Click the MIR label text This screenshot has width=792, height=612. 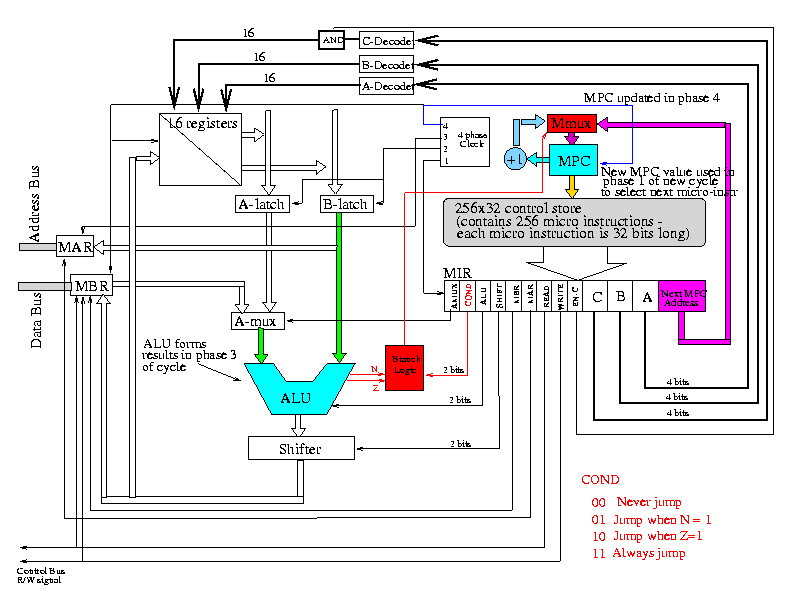point(457,273)
